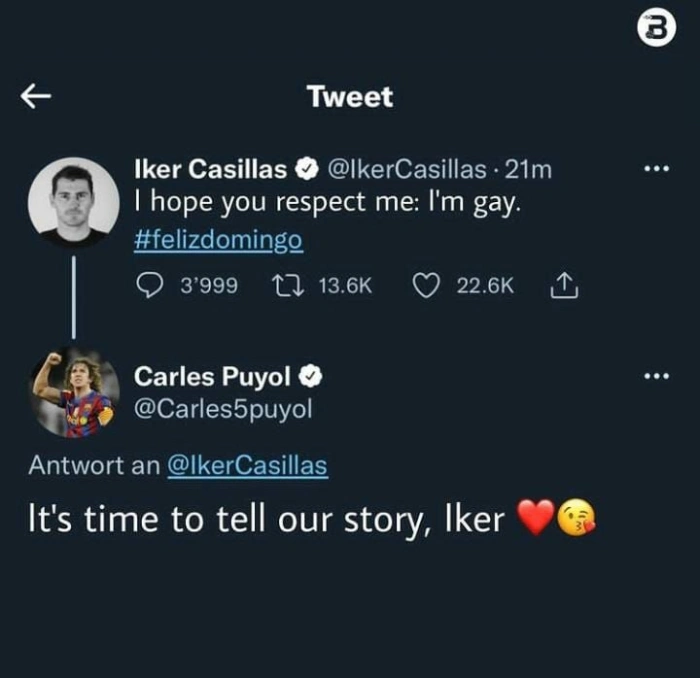Open the #felizdomingo hashtag link
The height and width of the screenshot is (678, 700).
217,241
